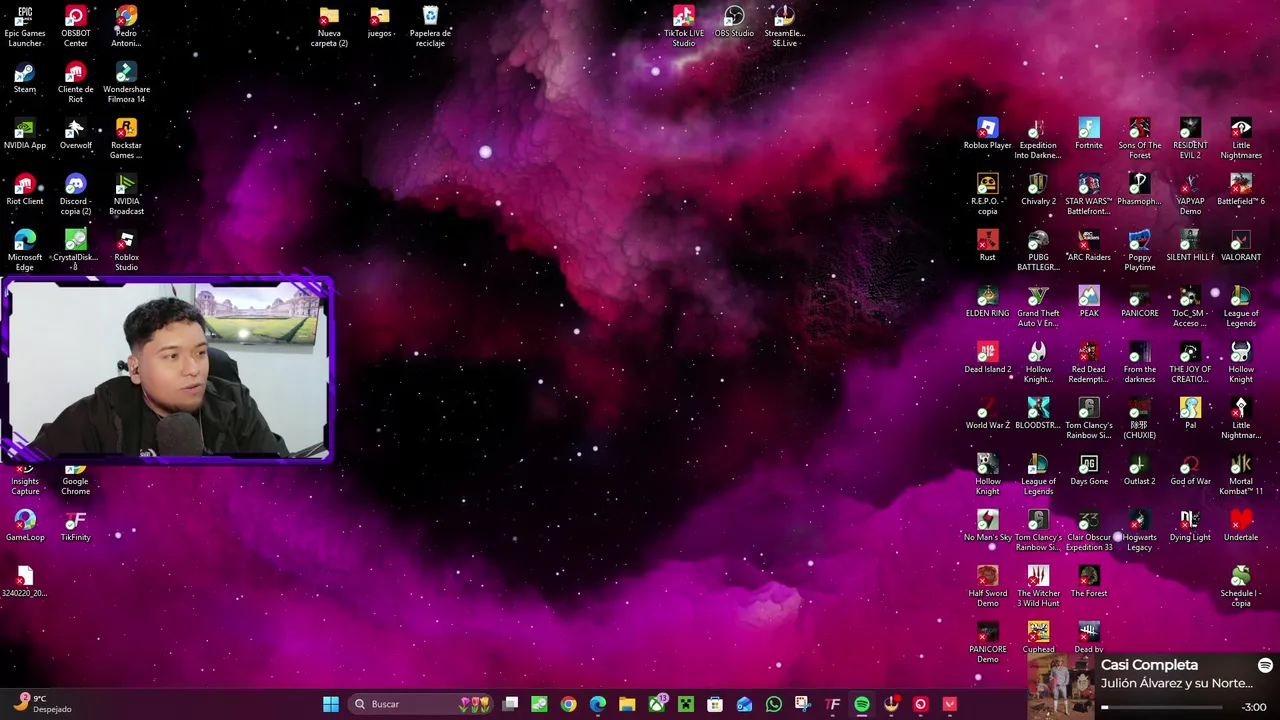Select Sons Of The Forest icon
The image size is (1280, 720).
[x=1140, y=138]
